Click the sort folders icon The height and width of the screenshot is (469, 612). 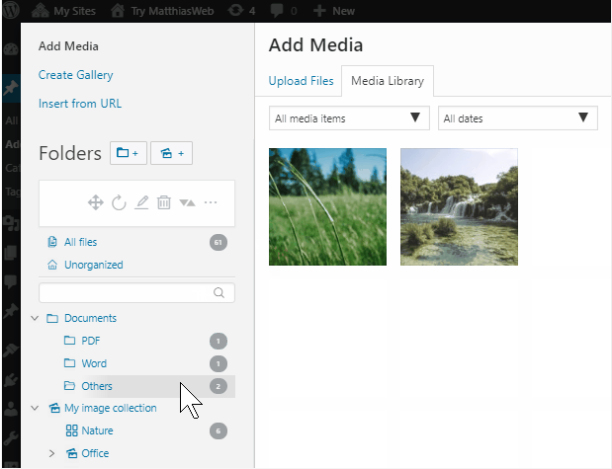(187, 203)
